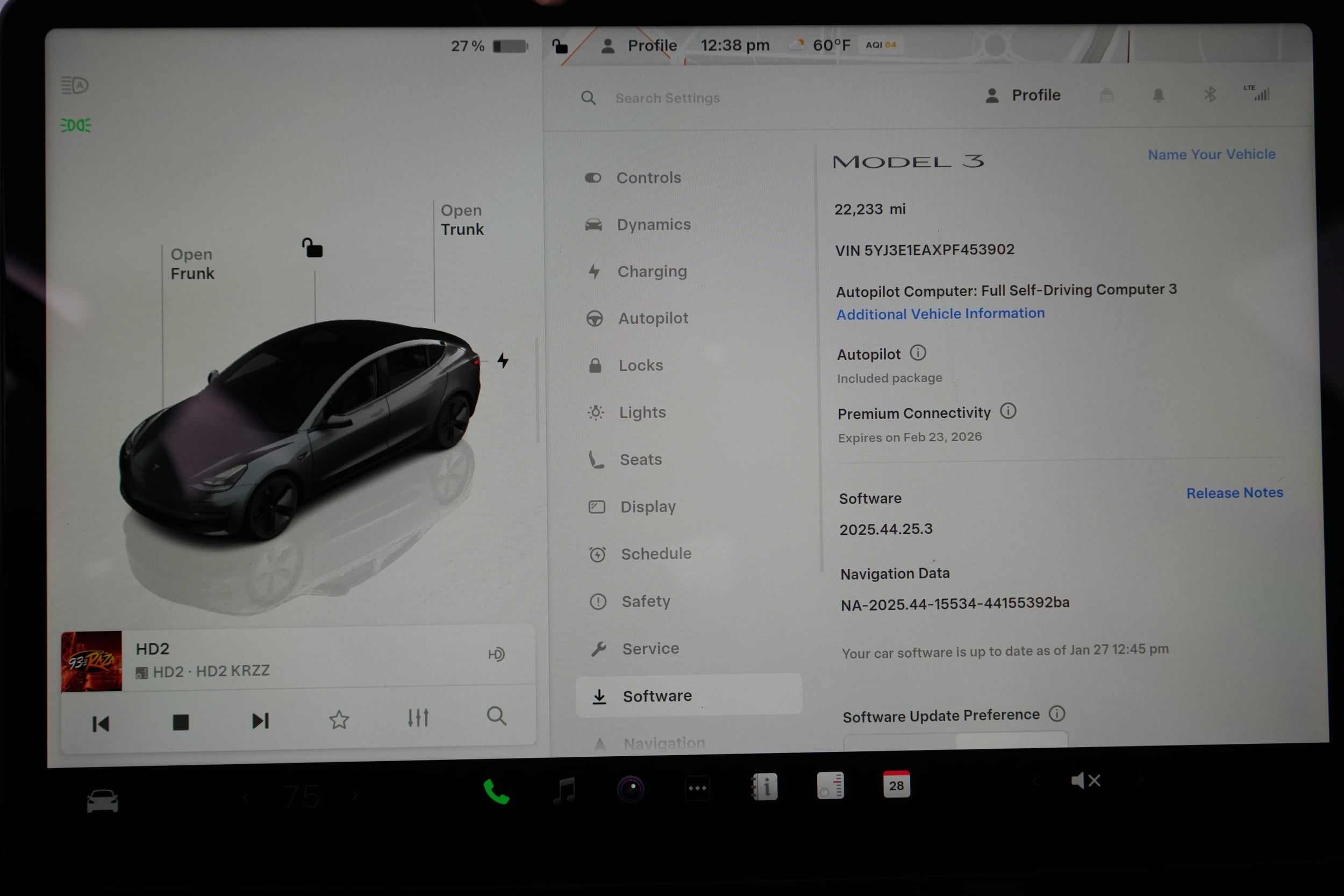Open the Dashcam viewer camera icon
The image size is (1344, 896).
pos(630,788)
